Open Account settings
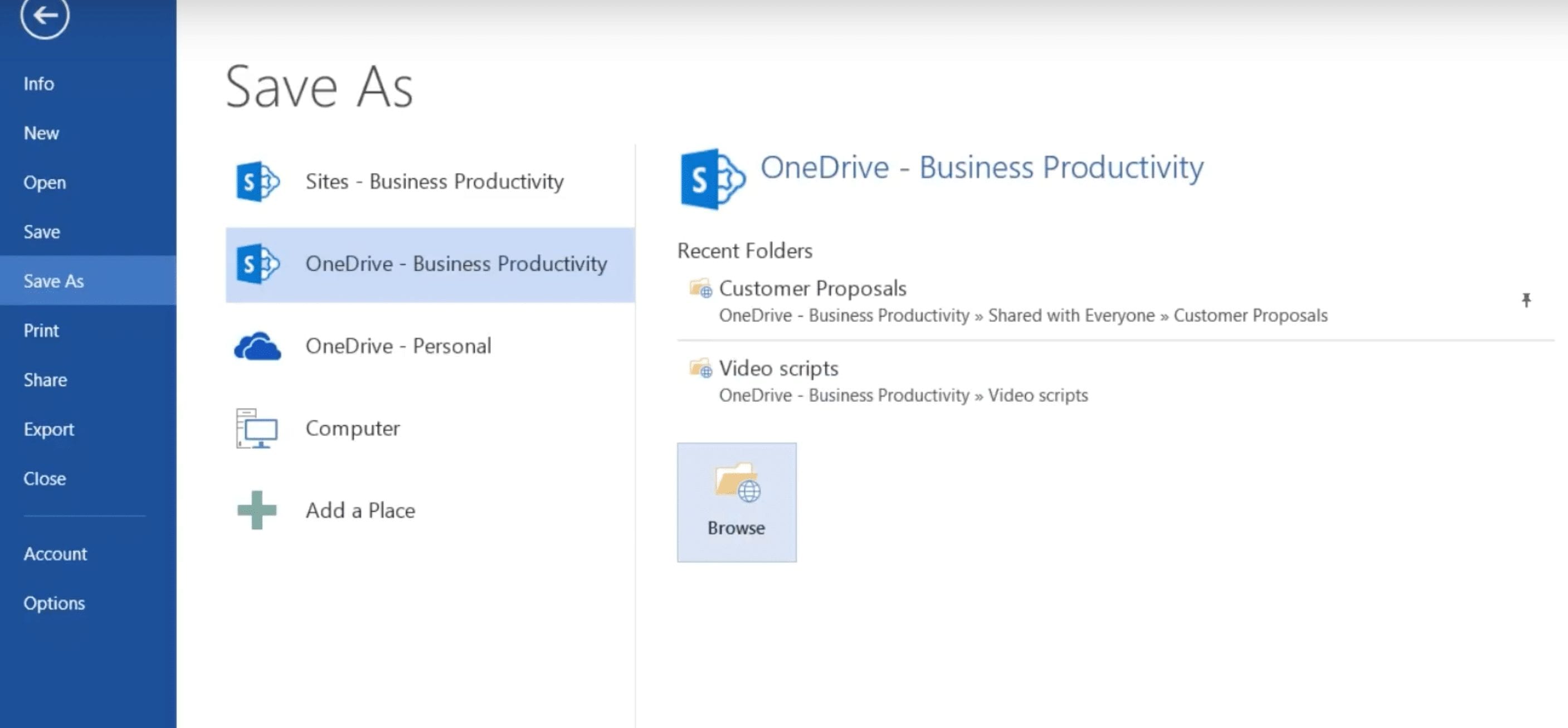This screenshot has width=1568, height=728. click(55, 554)
